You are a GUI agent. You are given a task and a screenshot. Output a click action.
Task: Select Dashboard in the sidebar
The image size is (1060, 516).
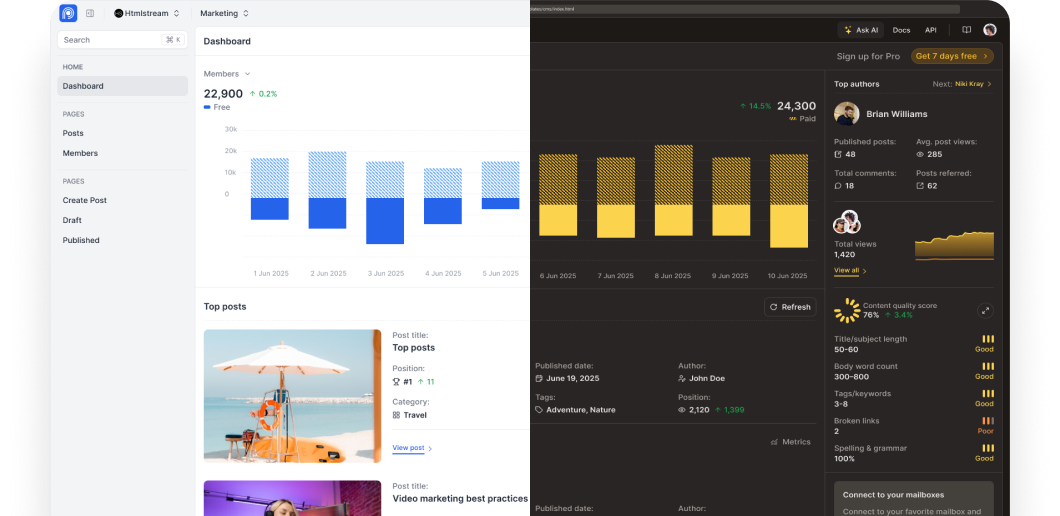(x=122, y=86)
